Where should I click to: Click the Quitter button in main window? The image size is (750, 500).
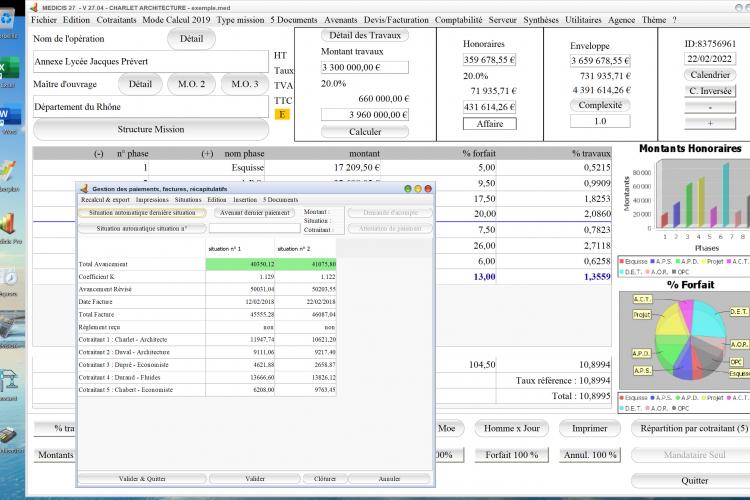694,480
